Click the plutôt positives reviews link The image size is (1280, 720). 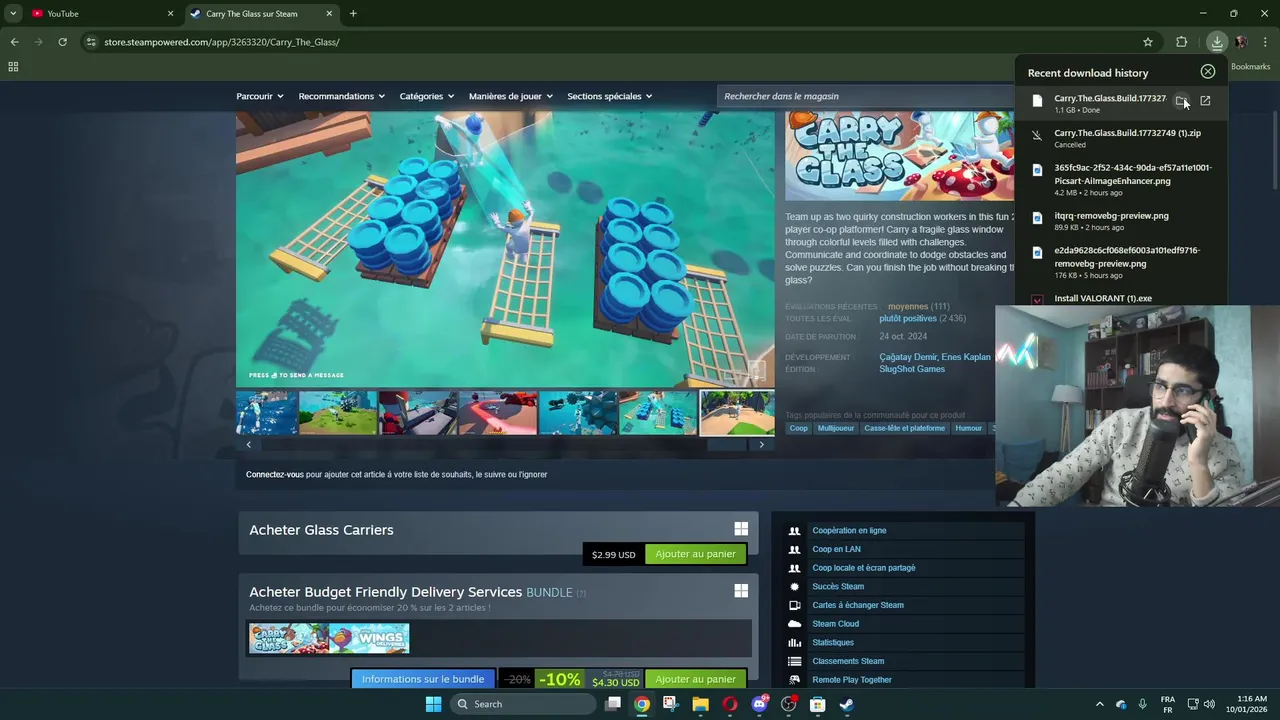(x=908, y=318)
